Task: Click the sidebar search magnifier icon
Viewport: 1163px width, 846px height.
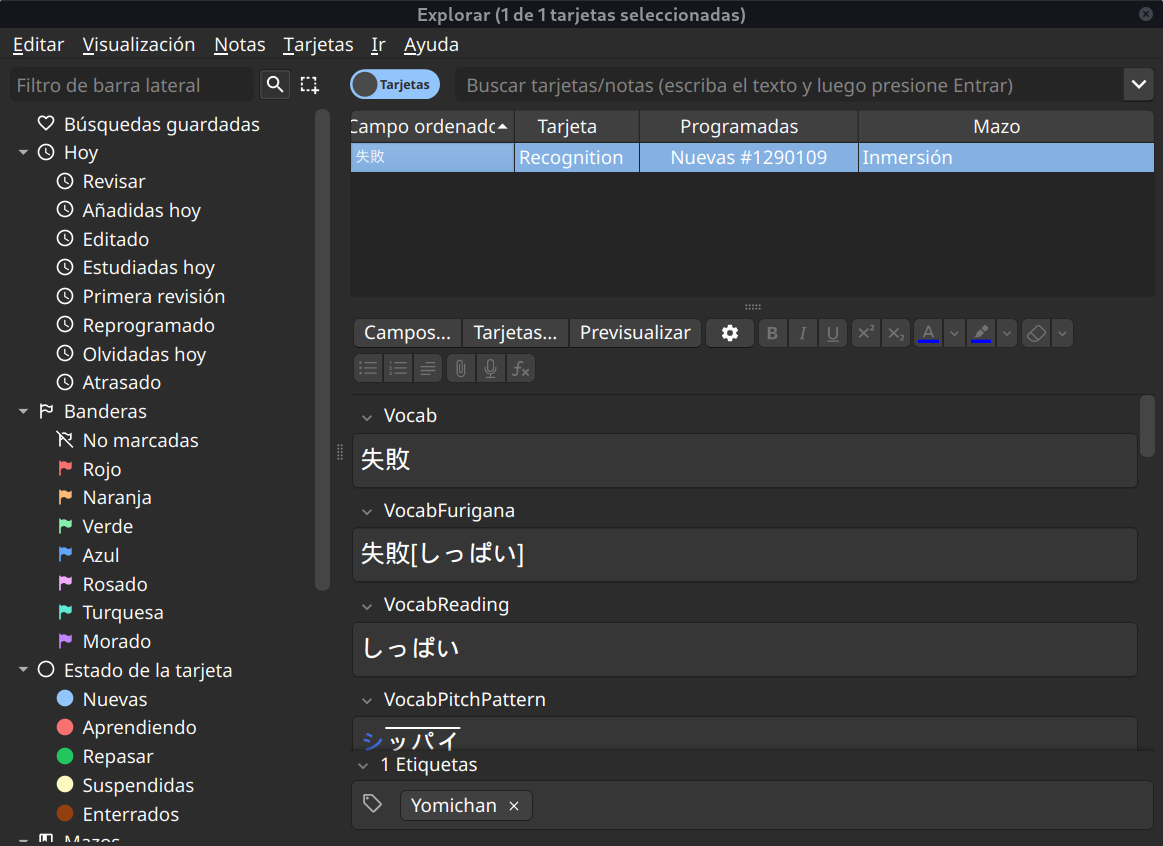Action: tap(275, 85)
